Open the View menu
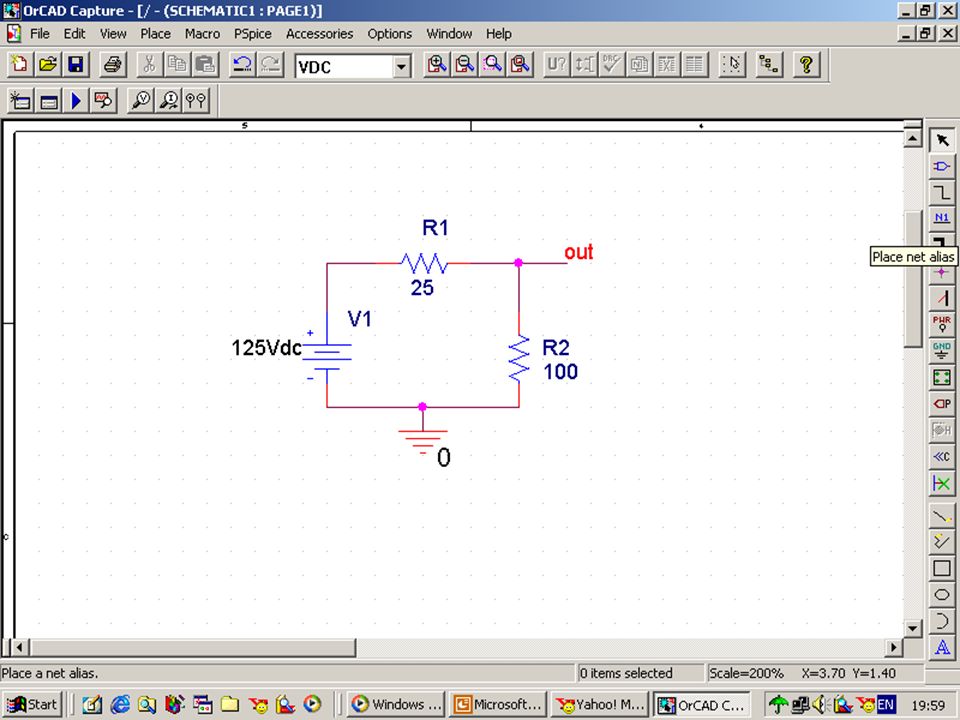 [x=113, y=34]
